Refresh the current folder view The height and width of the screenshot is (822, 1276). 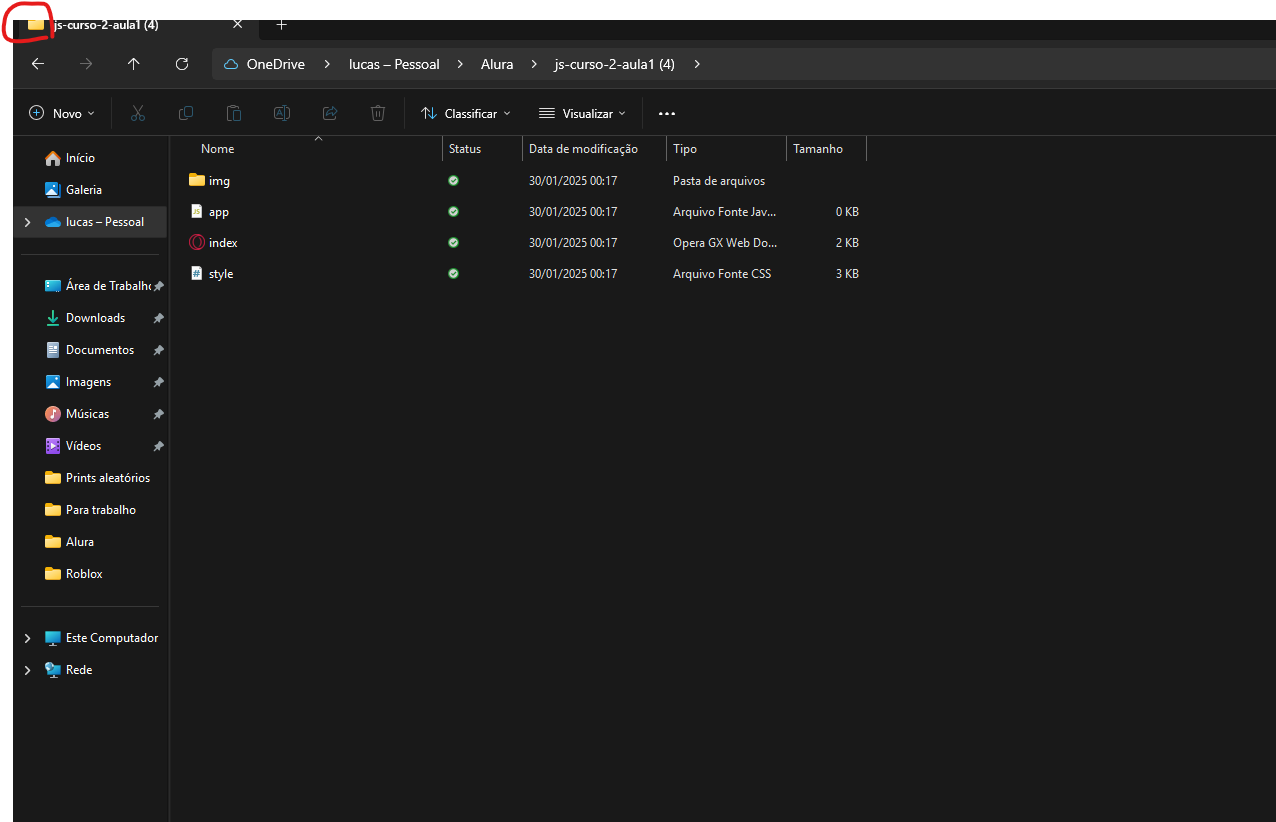pyautogui.click(x=182, y=64)
